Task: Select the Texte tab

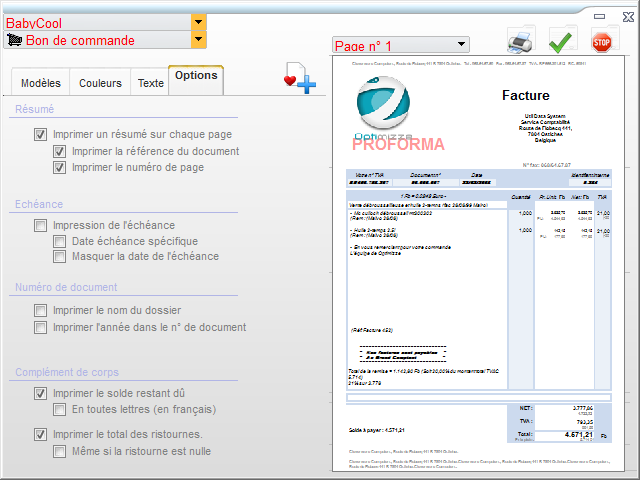Action: [x=150, y=83]
